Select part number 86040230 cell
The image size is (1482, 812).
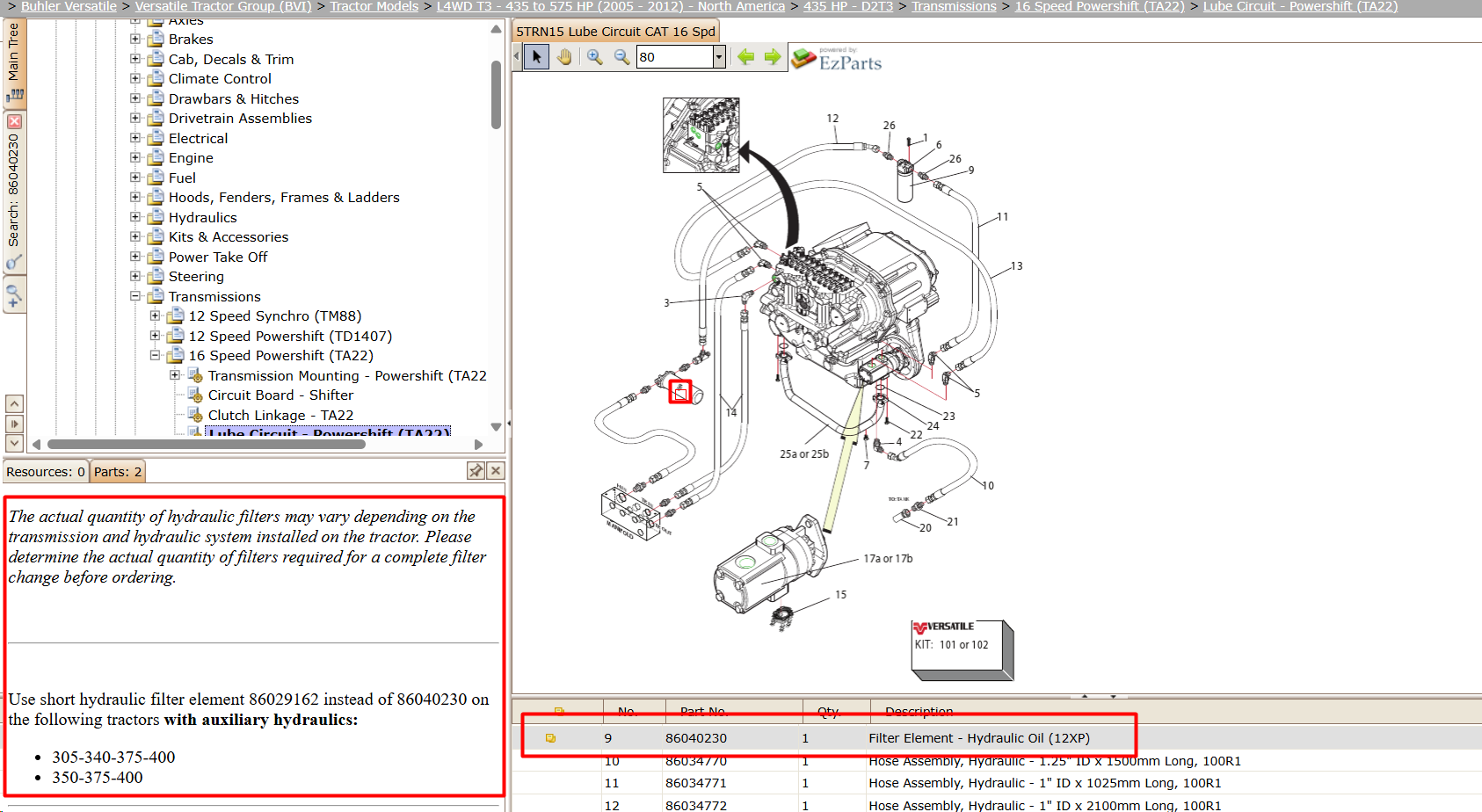tap(696, 738)
